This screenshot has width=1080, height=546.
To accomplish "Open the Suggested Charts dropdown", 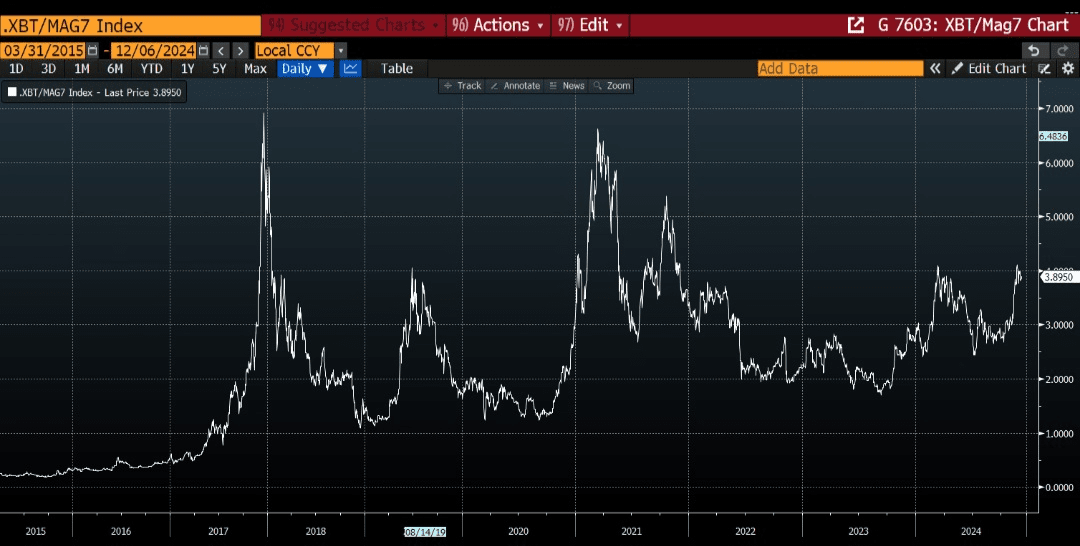I will coord(353,25).
